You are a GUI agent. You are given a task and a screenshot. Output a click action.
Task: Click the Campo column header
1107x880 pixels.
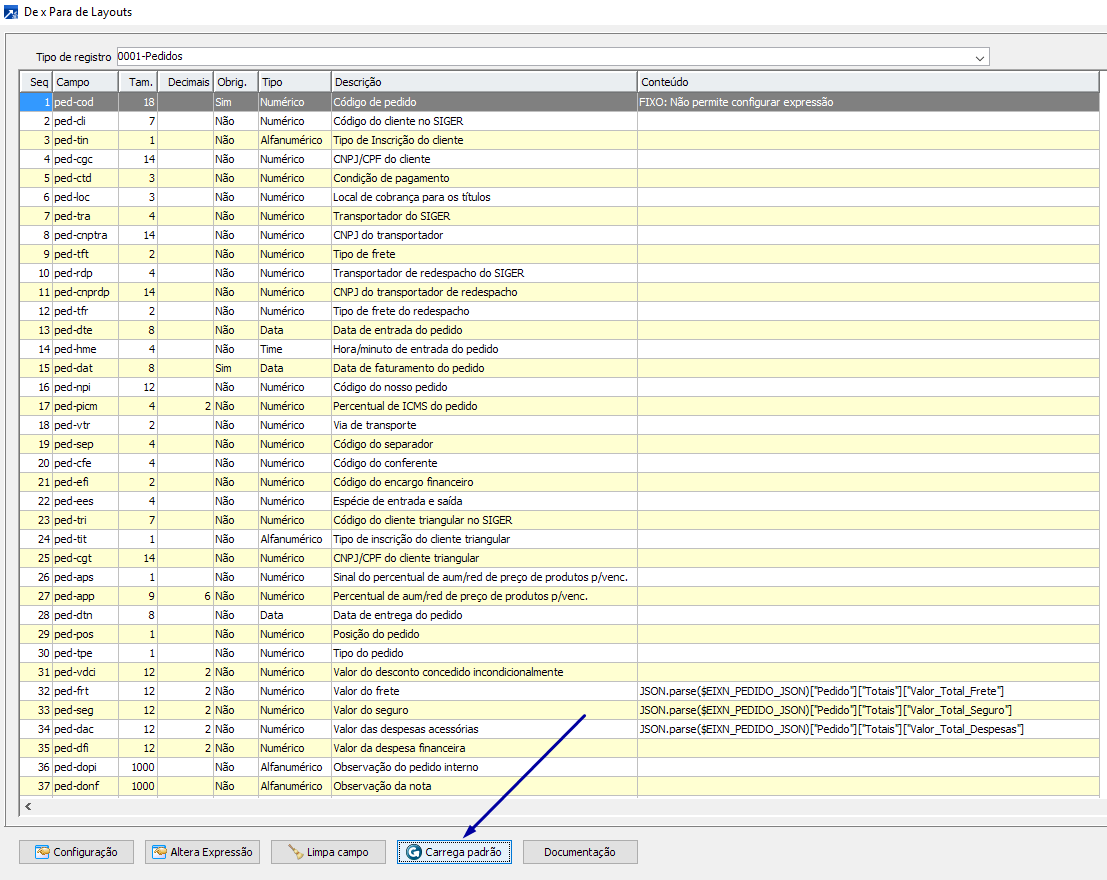coord(84,82)
